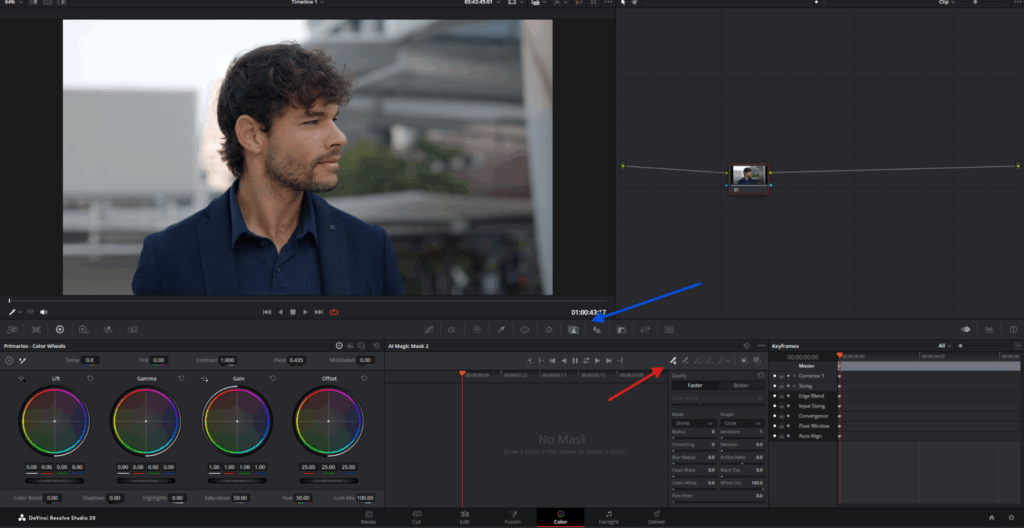This screenshot has width=1024, height=528.
Task: Reset the Gamma color wheel
Action: (x=181, y=378)
